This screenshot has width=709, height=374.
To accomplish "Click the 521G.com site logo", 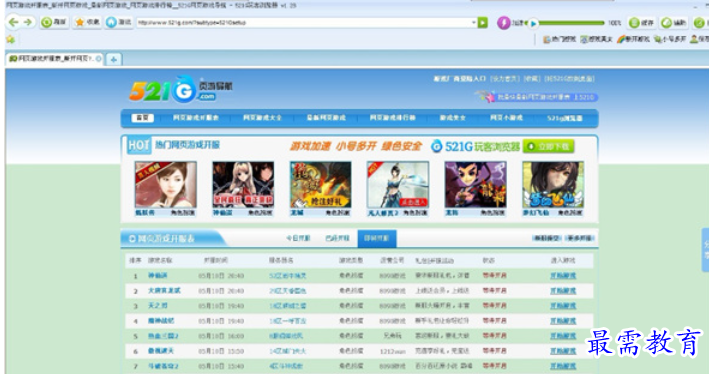I will 180,89.
